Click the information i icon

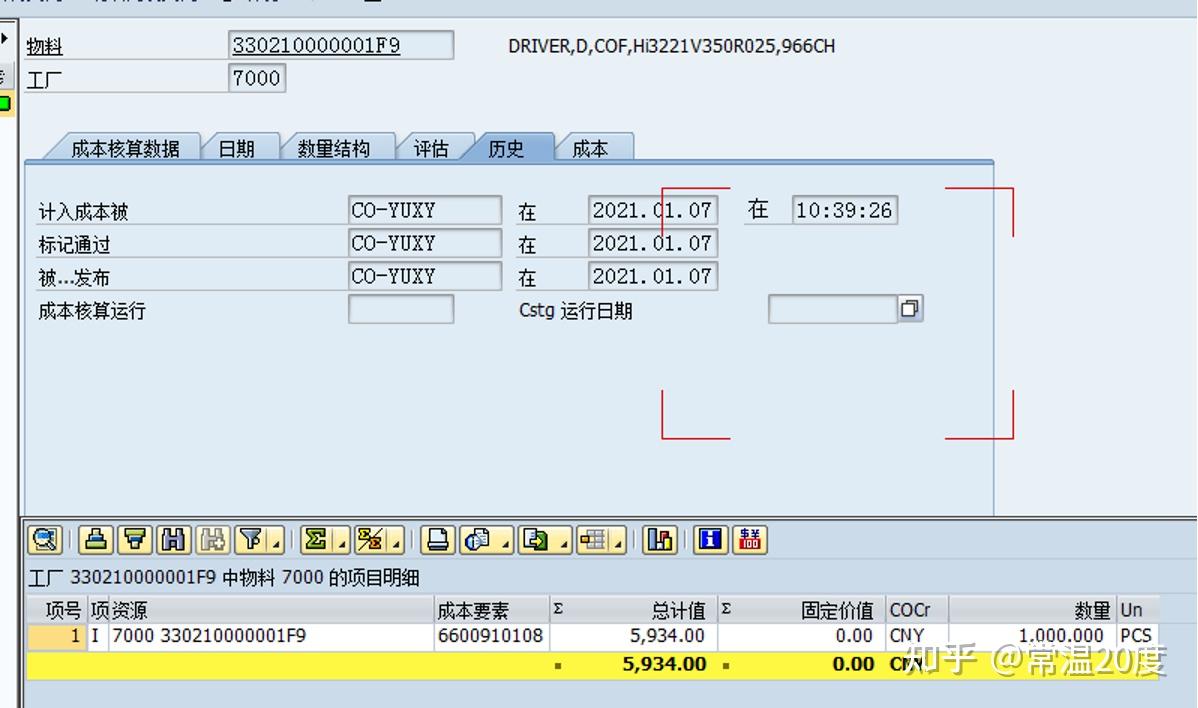point(708,540)
